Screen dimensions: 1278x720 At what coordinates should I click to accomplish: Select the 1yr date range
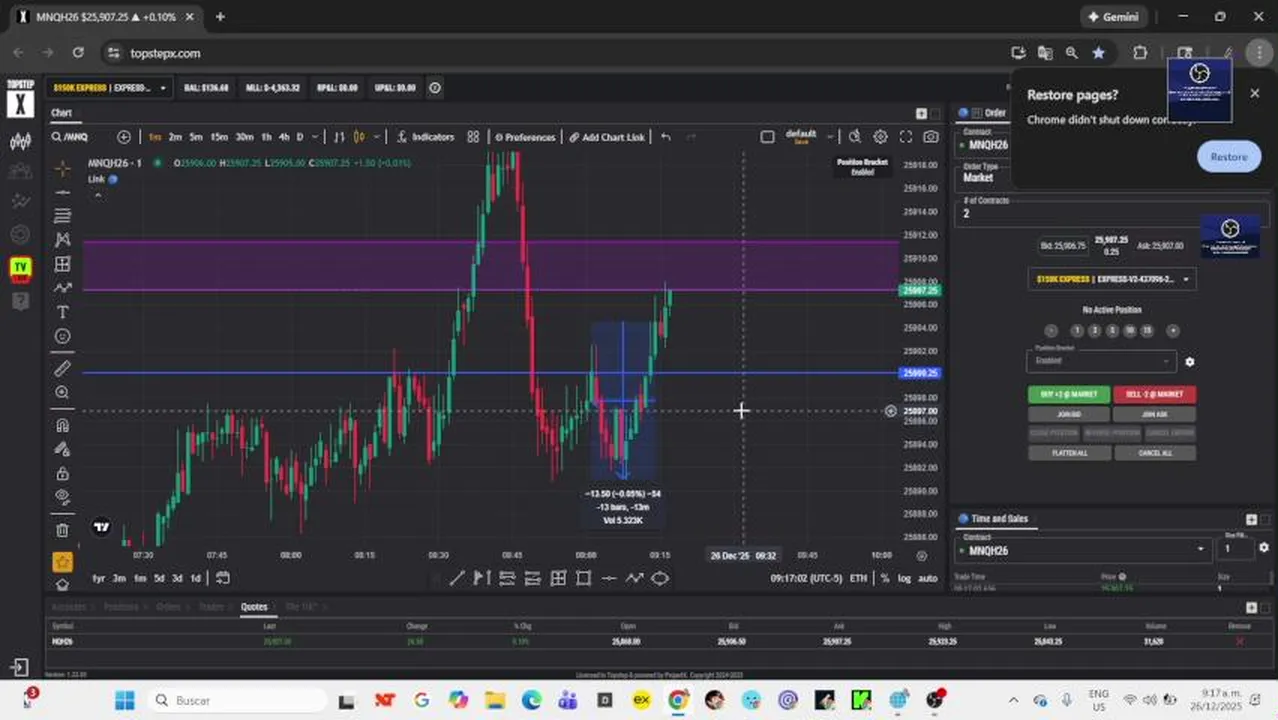coord(99,578)
